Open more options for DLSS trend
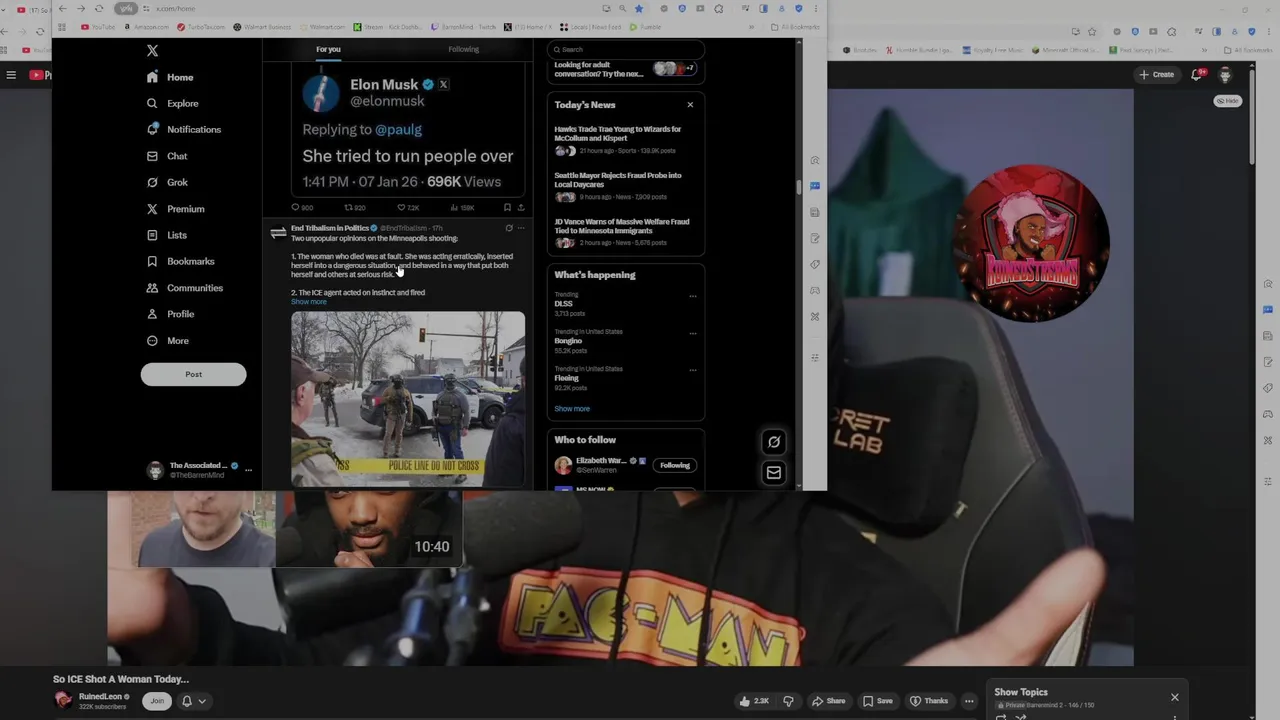This screenshot has width=1280, height=720. [x=692, y=297]
